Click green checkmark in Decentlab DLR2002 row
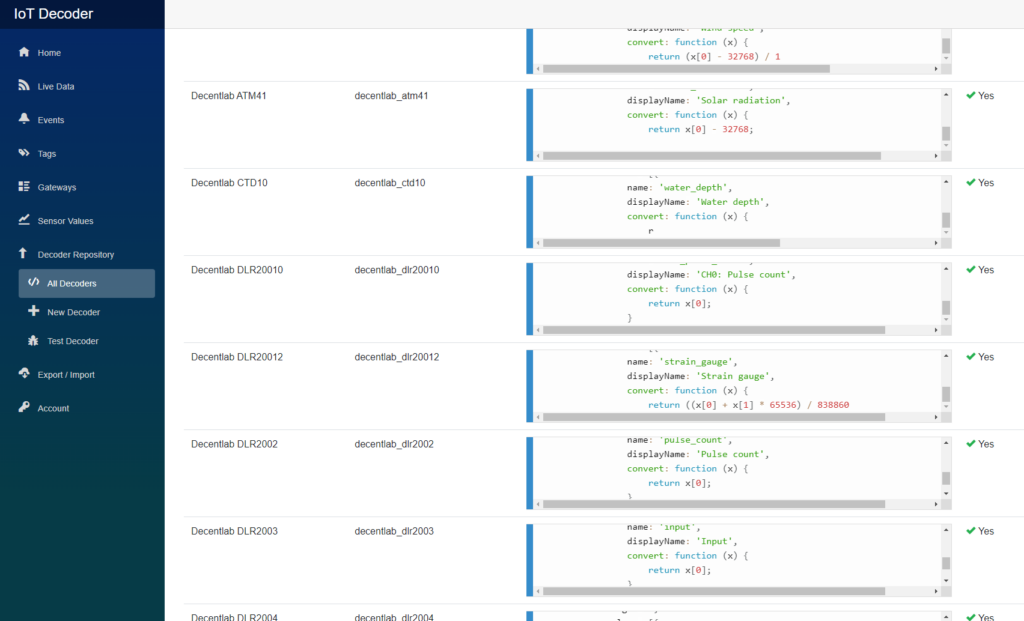 coord(970,443)
